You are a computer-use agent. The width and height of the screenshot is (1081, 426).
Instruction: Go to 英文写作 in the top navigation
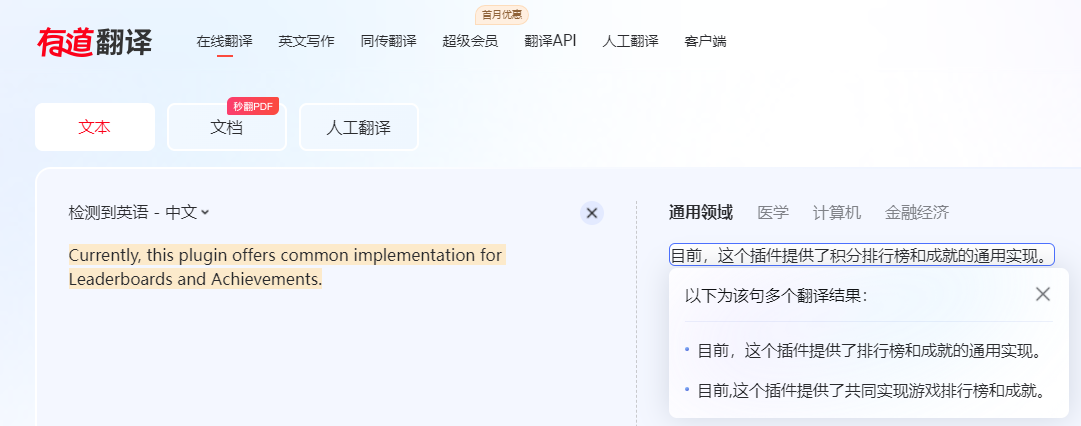point(306,41)
